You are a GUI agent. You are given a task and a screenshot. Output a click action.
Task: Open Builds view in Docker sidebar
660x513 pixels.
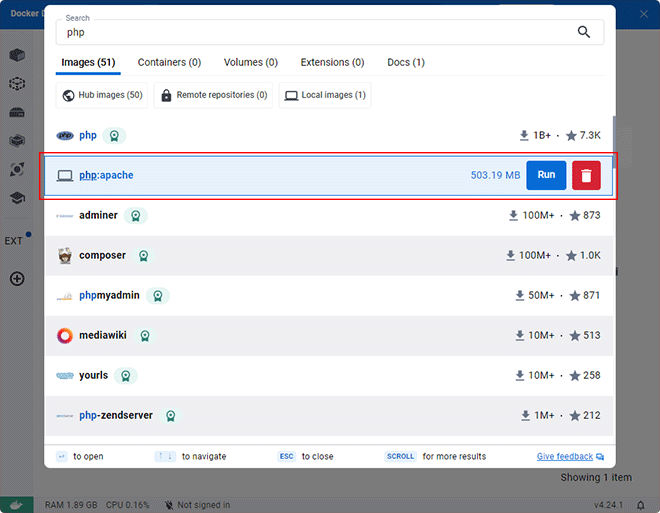[17, 141]
